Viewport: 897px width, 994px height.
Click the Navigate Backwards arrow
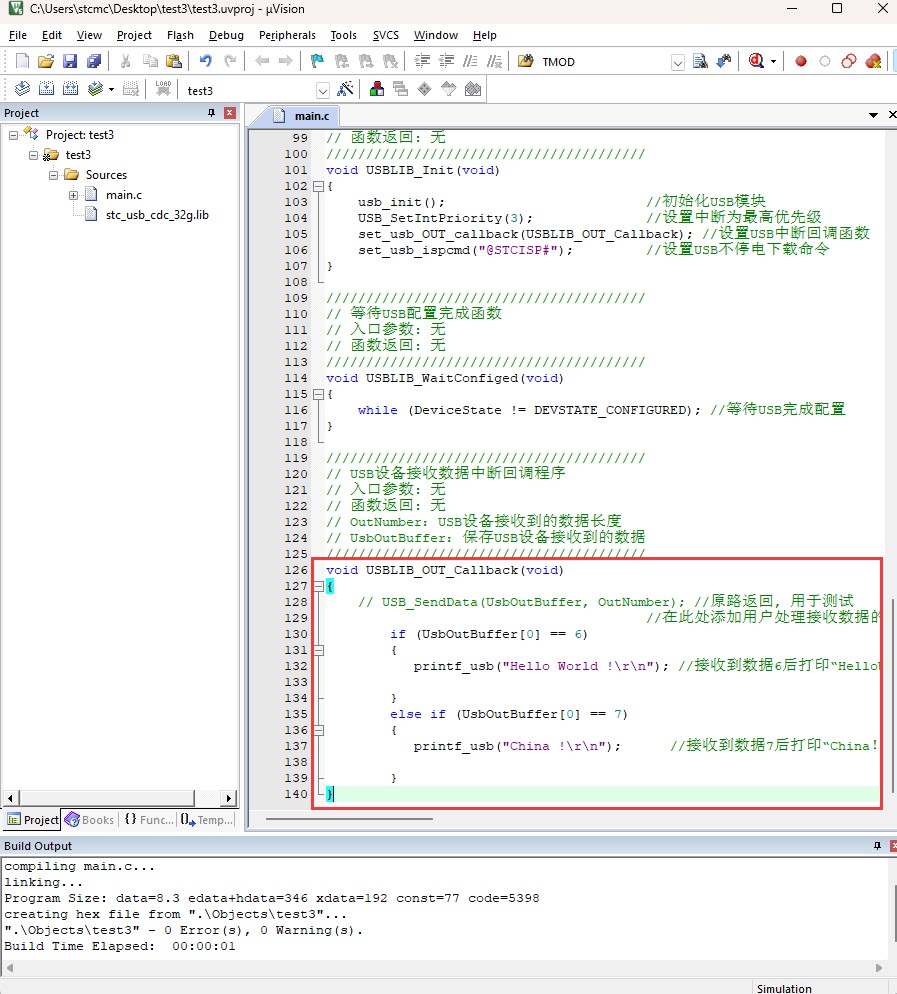coord(262,61)
